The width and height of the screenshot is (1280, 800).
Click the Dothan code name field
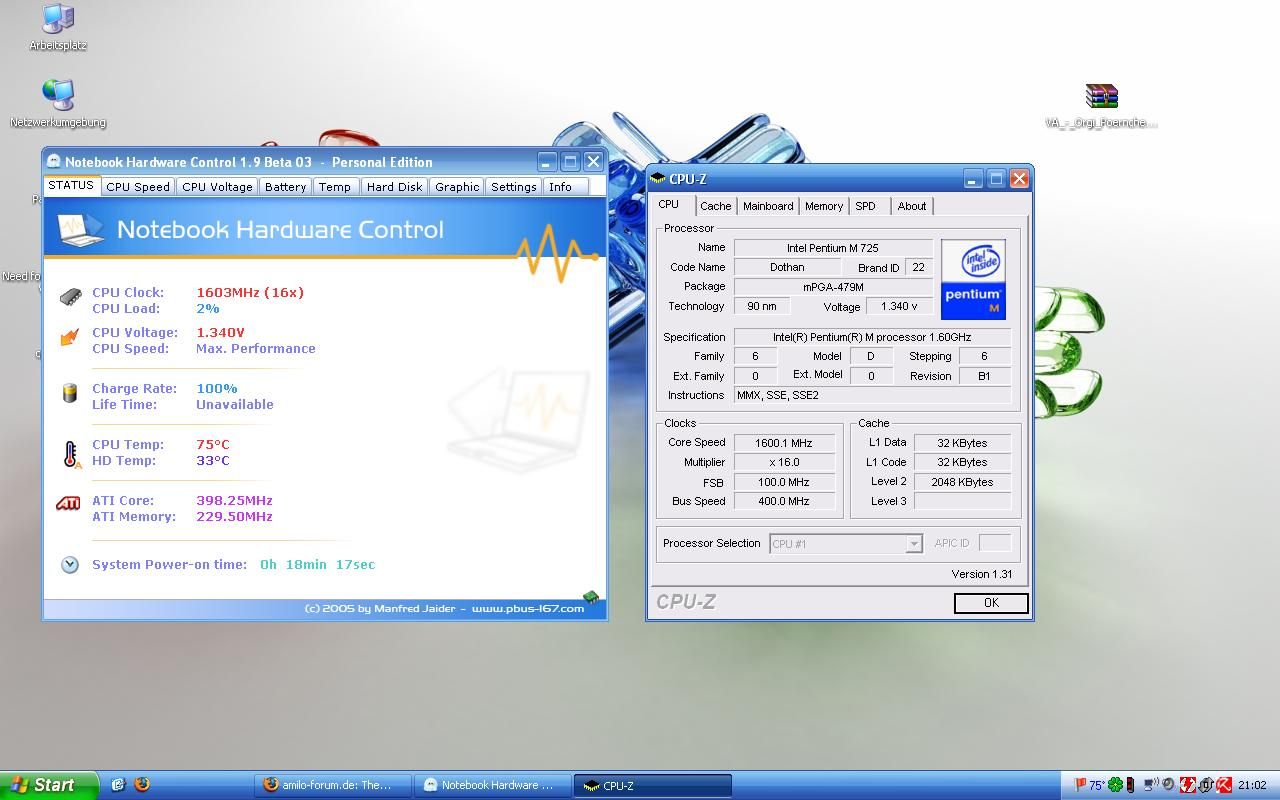tap(787, 267)
